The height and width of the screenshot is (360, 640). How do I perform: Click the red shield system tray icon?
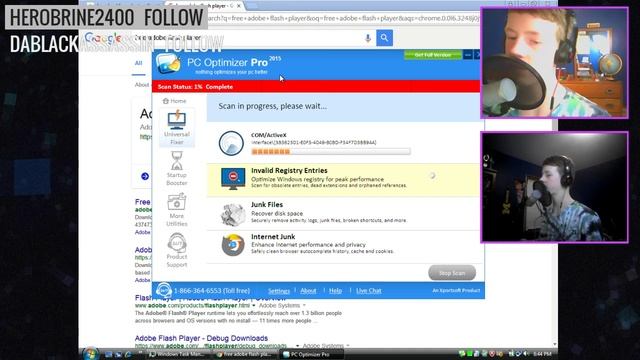click(x=492, y=354)
